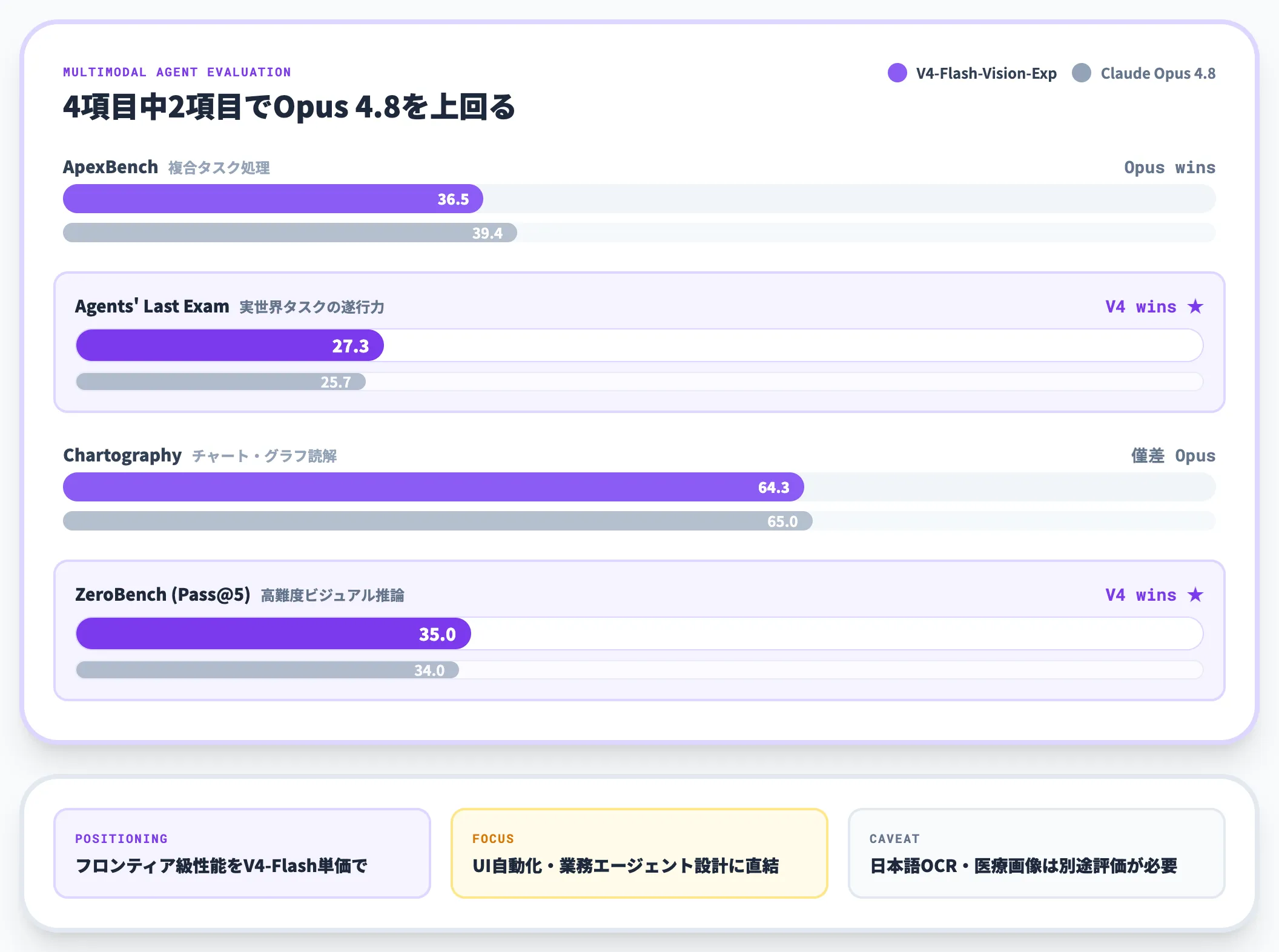Click the star icon beside Agents' Last Exam V4 wins
This screenshot has width=1279, height=952.
pos(1195,306)
